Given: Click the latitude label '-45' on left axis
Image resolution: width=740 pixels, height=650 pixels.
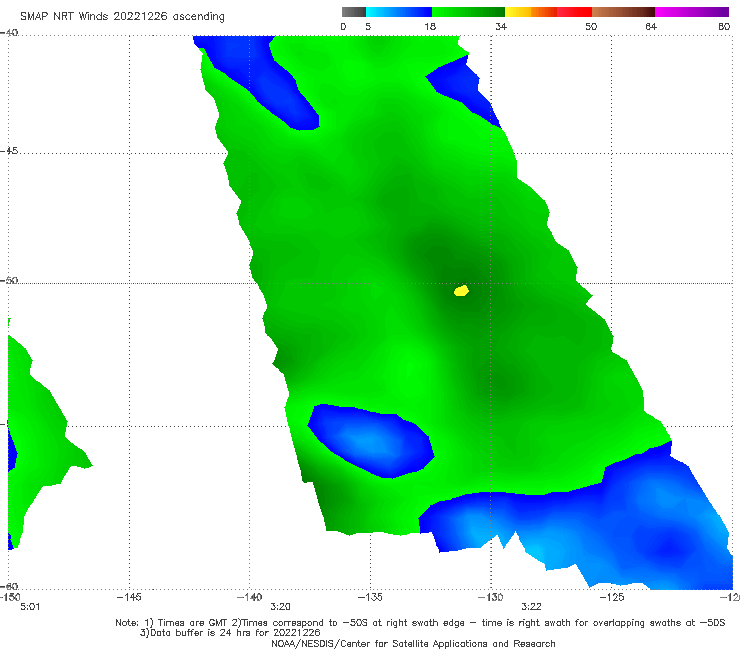Looking at the screenshot, I should [9, 151].
